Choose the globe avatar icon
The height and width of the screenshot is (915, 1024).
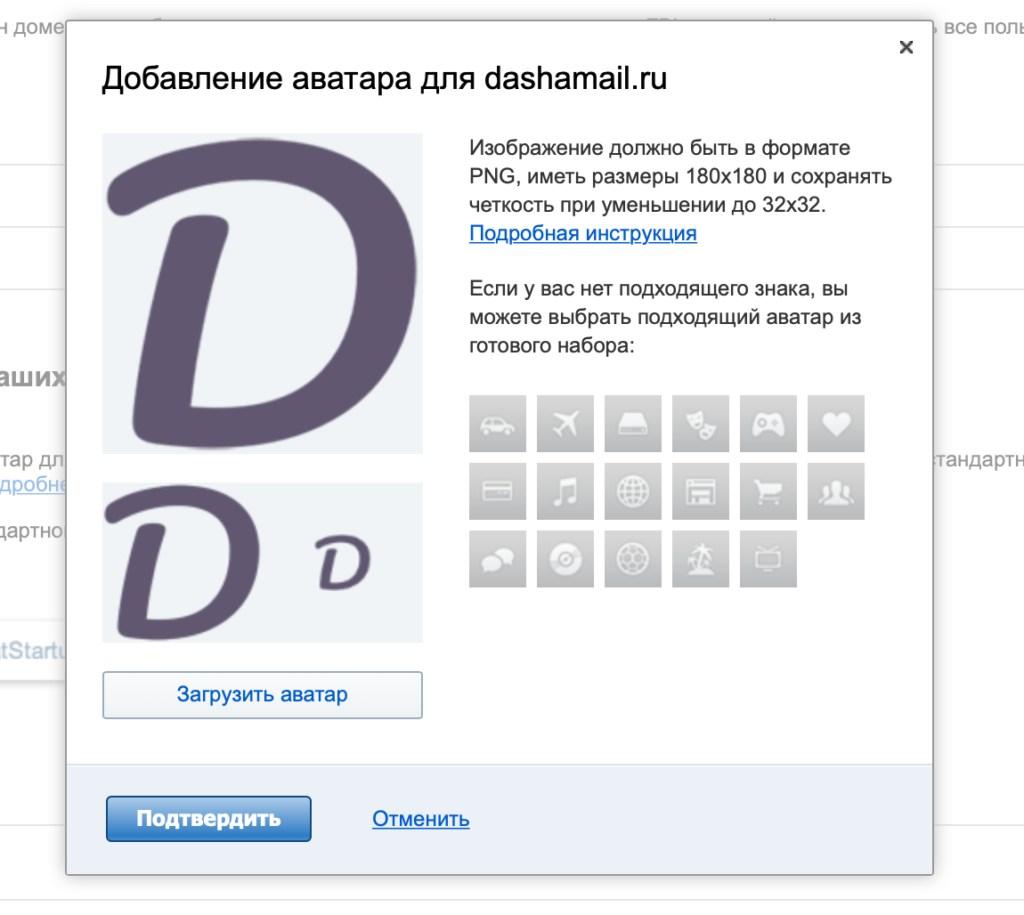click(x=633, y=491)
